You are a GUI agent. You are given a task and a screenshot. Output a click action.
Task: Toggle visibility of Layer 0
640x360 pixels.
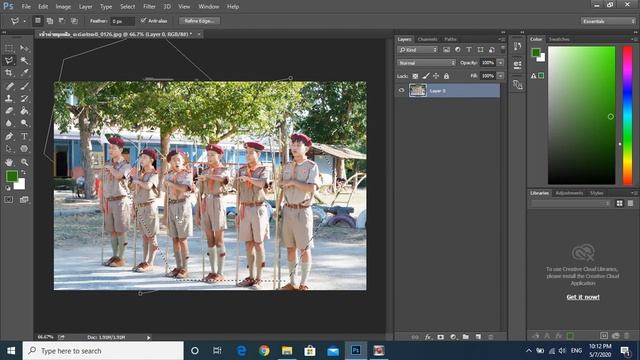[x=401, y=91]
